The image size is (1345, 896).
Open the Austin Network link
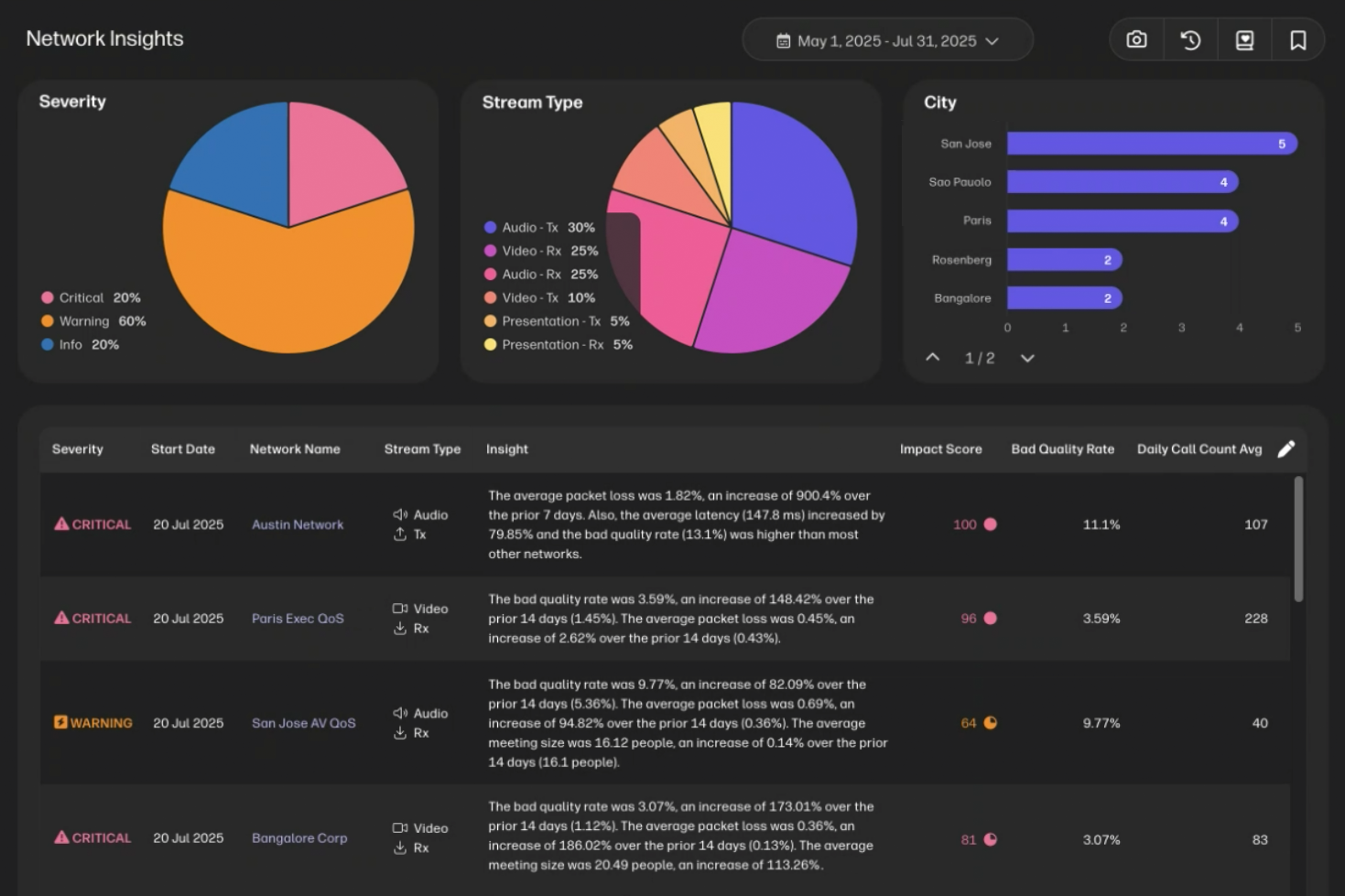coord(297,524)
